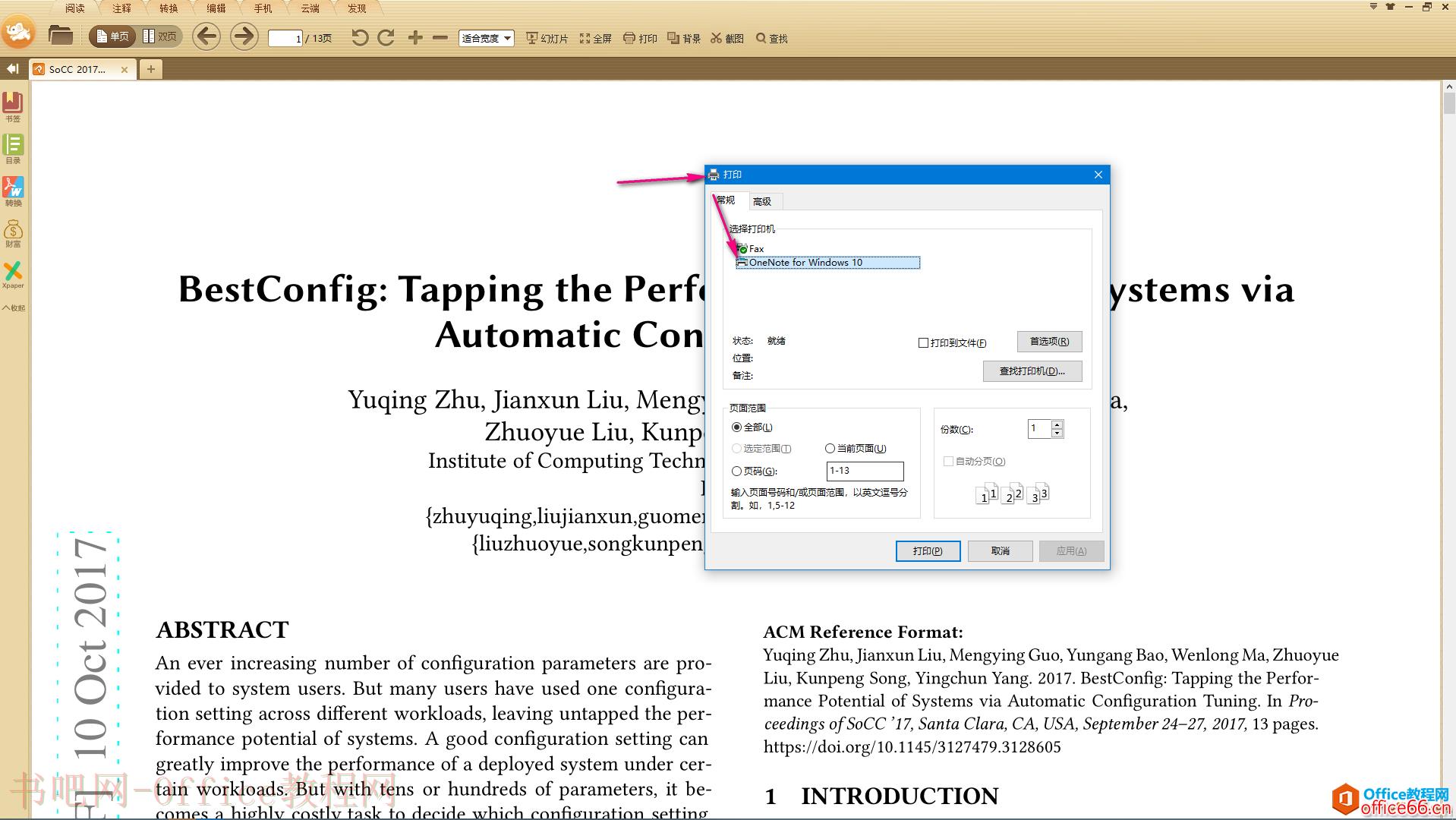Open the search (查找) tool

tap(772, 38)
